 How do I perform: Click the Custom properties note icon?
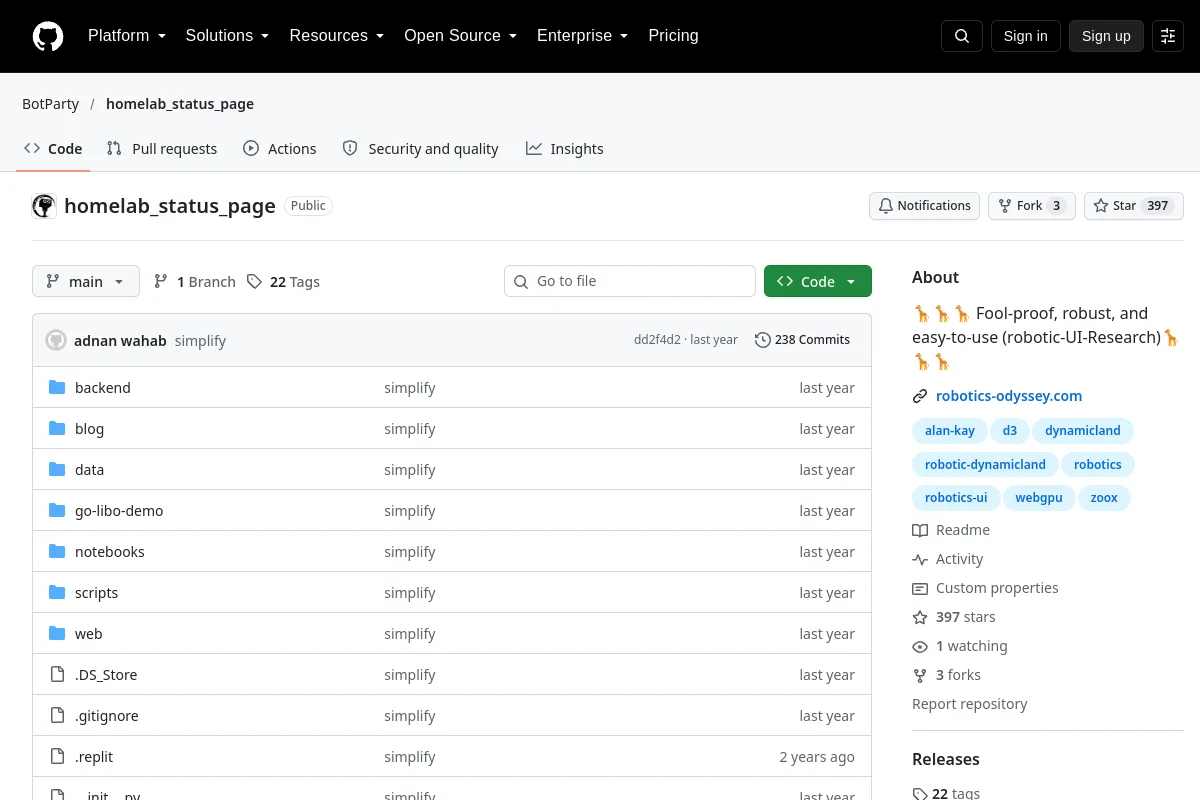920,588
